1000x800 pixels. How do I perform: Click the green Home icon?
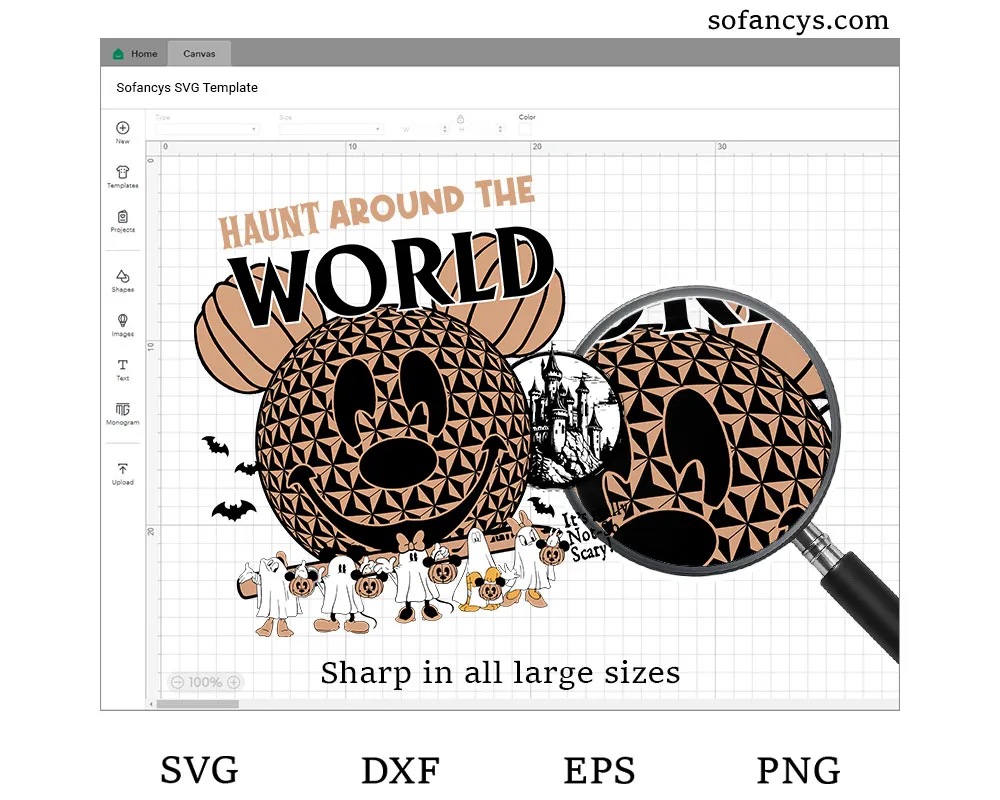118,54
